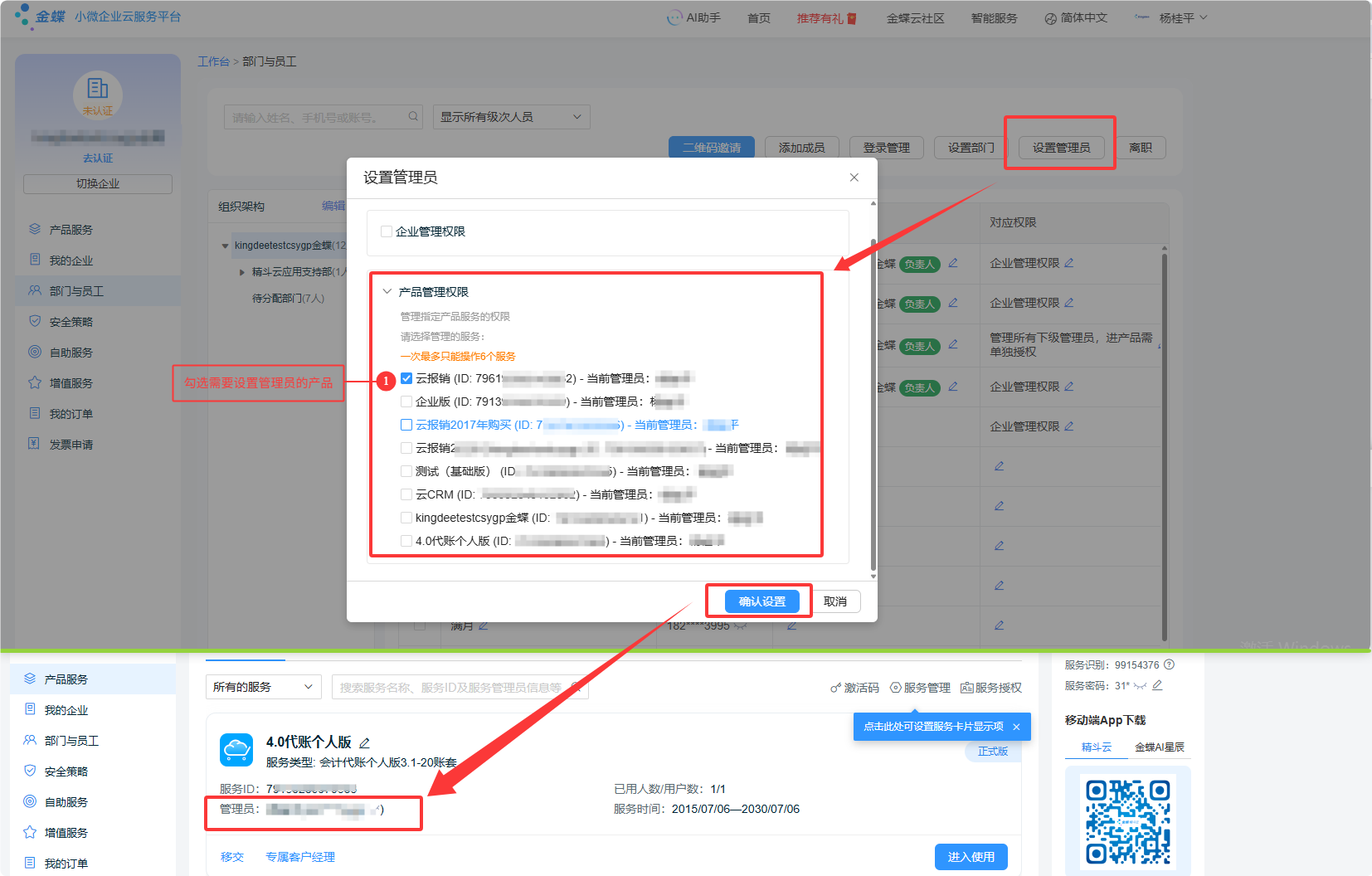Click the 移交 link

(x=232, y=857)
